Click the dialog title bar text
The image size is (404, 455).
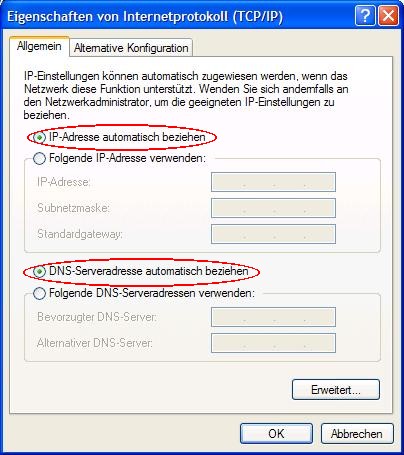(145, 16)
